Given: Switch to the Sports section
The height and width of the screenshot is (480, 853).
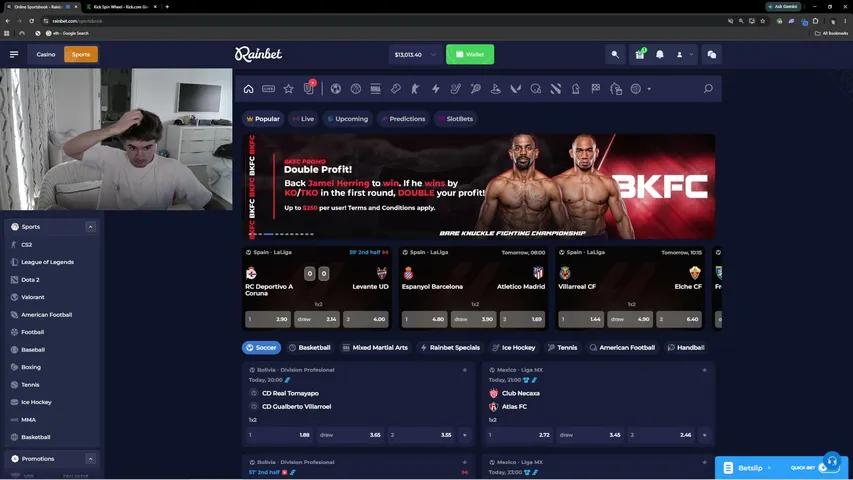Looking at the screenshot, I should [81, 54].
